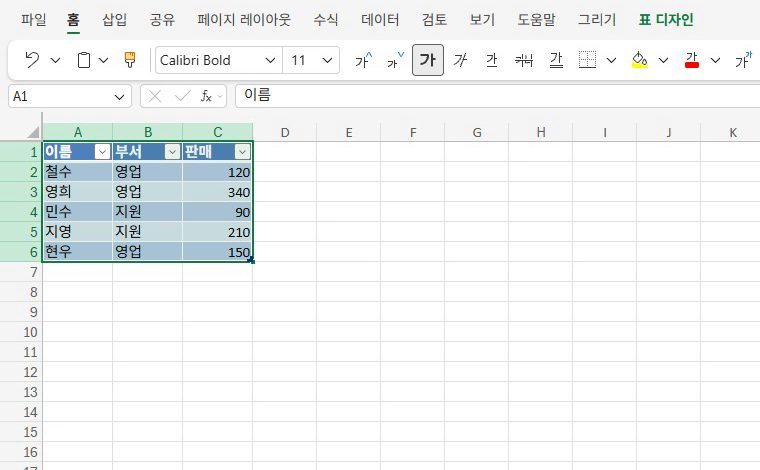Click the sales value 150

(218, 252)
